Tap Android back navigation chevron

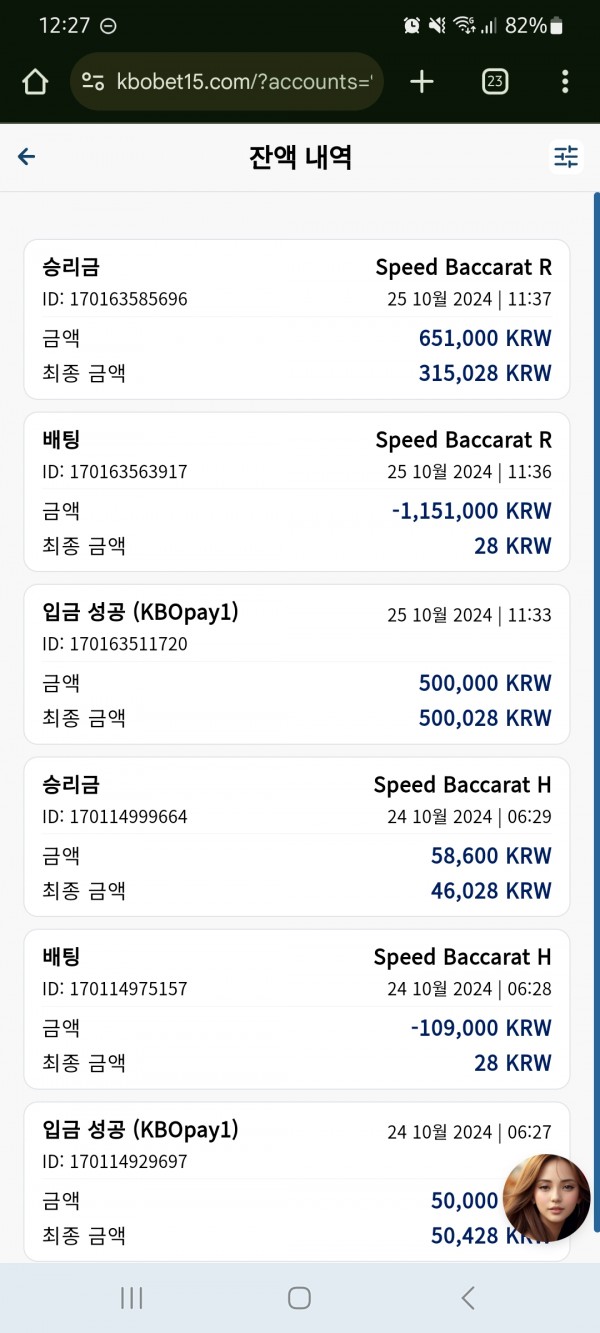[x=467, y=1298]
